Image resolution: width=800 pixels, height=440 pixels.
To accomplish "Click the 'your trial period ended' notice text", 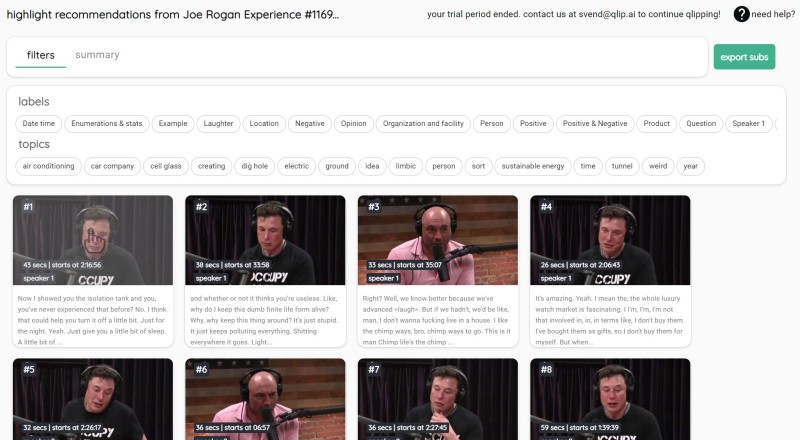I will point(574,14).
